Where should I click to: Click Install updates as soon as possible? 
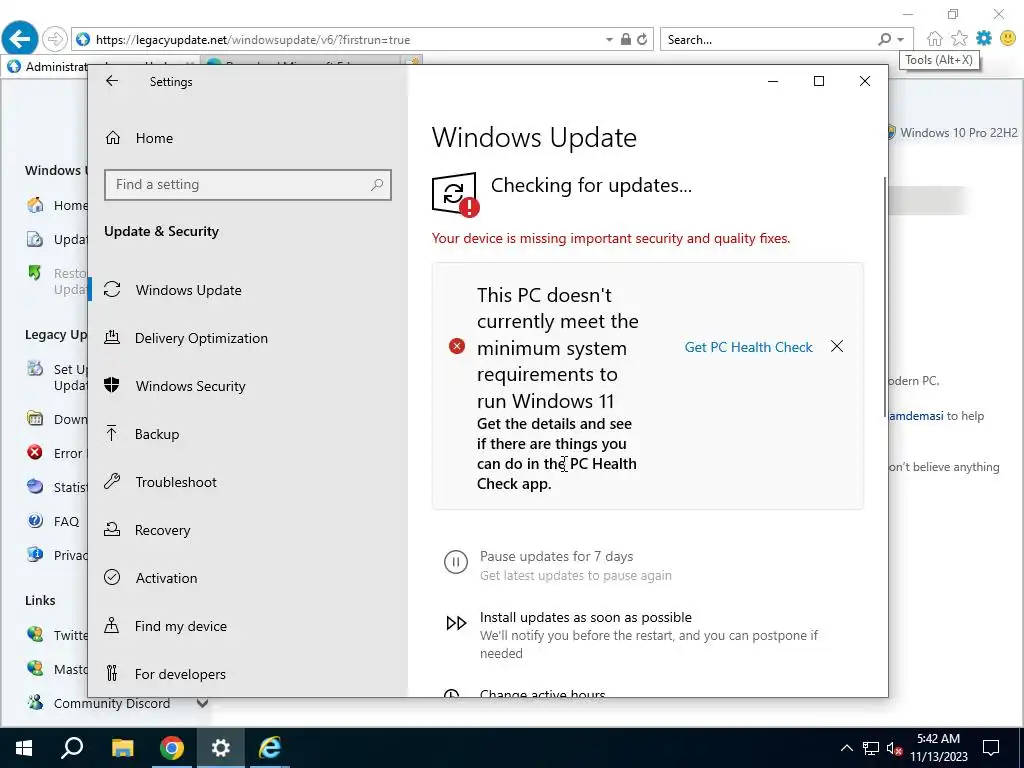point(586,617)
